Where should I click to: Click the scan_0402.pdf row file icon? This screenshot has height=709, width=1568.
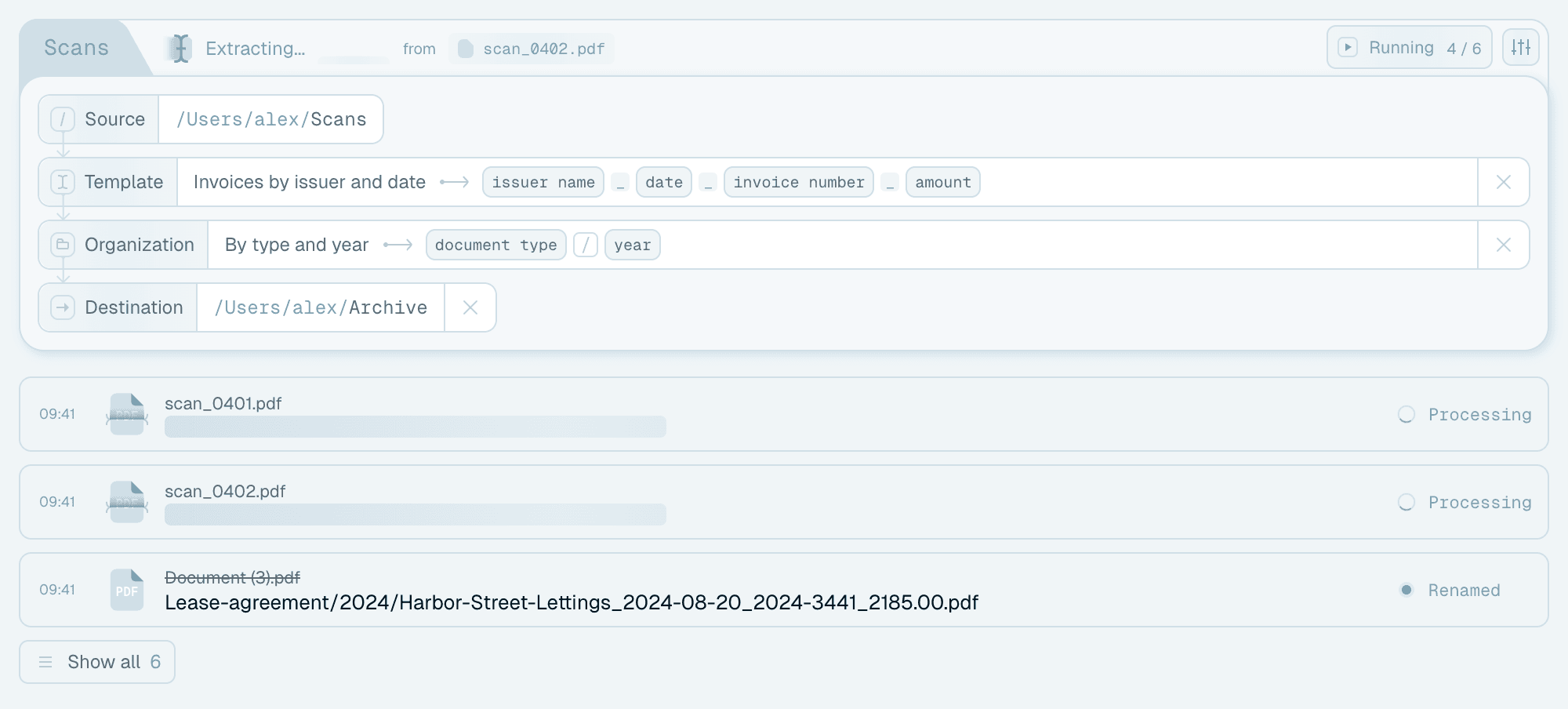tap(127, 502)
